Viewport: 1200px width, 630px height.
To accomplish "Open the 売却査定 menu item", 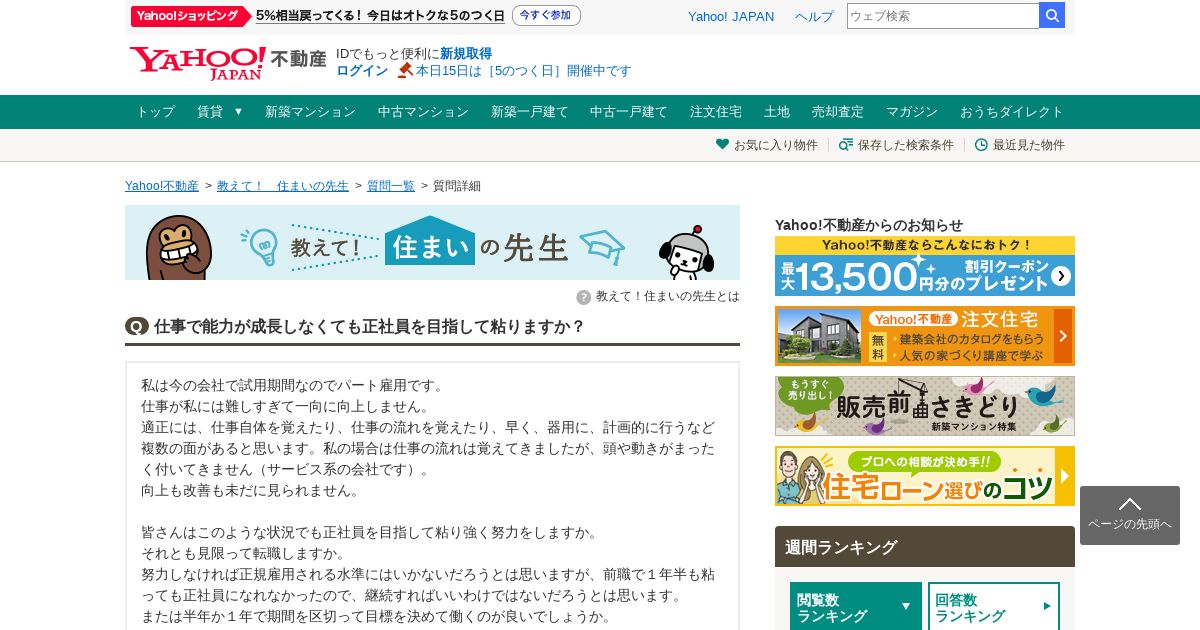I will (838, 112).
